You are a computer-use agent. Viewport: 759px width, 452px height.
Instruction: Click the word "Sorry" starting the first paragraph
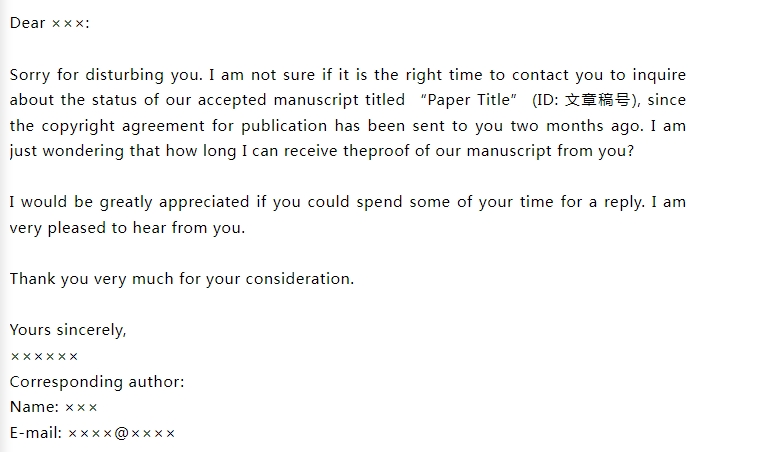(x=30, y=75)
